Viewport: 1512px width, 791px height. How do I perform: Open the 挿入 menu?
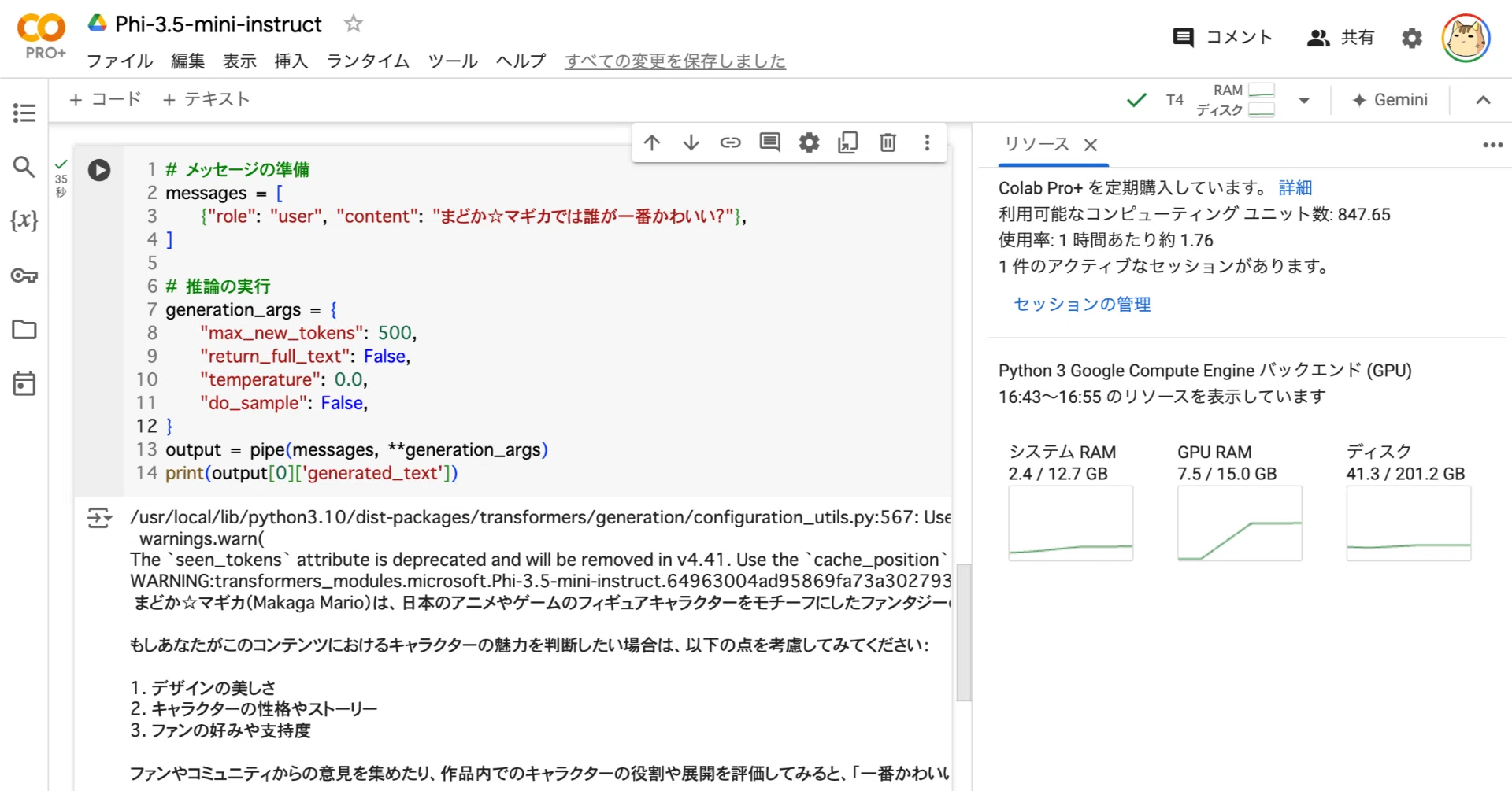pos(291,61)
